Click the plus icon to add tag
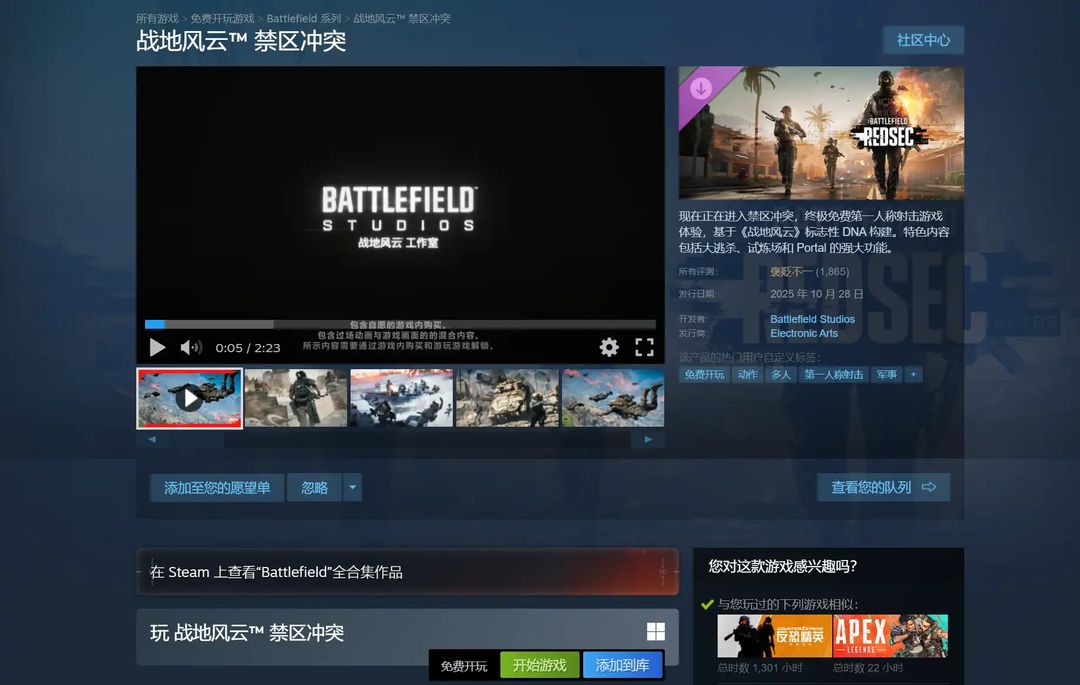This screenshot has width=1080, height=685. [912, 374]
